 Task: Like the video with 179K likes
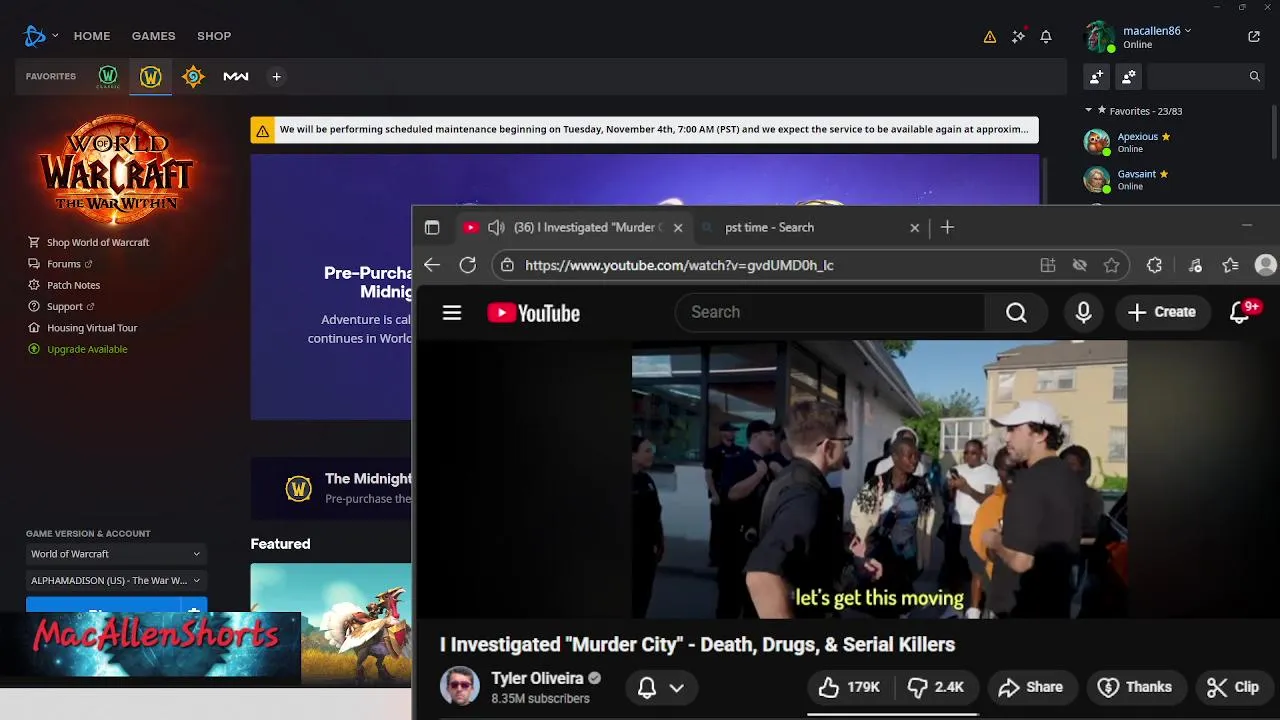850,688
